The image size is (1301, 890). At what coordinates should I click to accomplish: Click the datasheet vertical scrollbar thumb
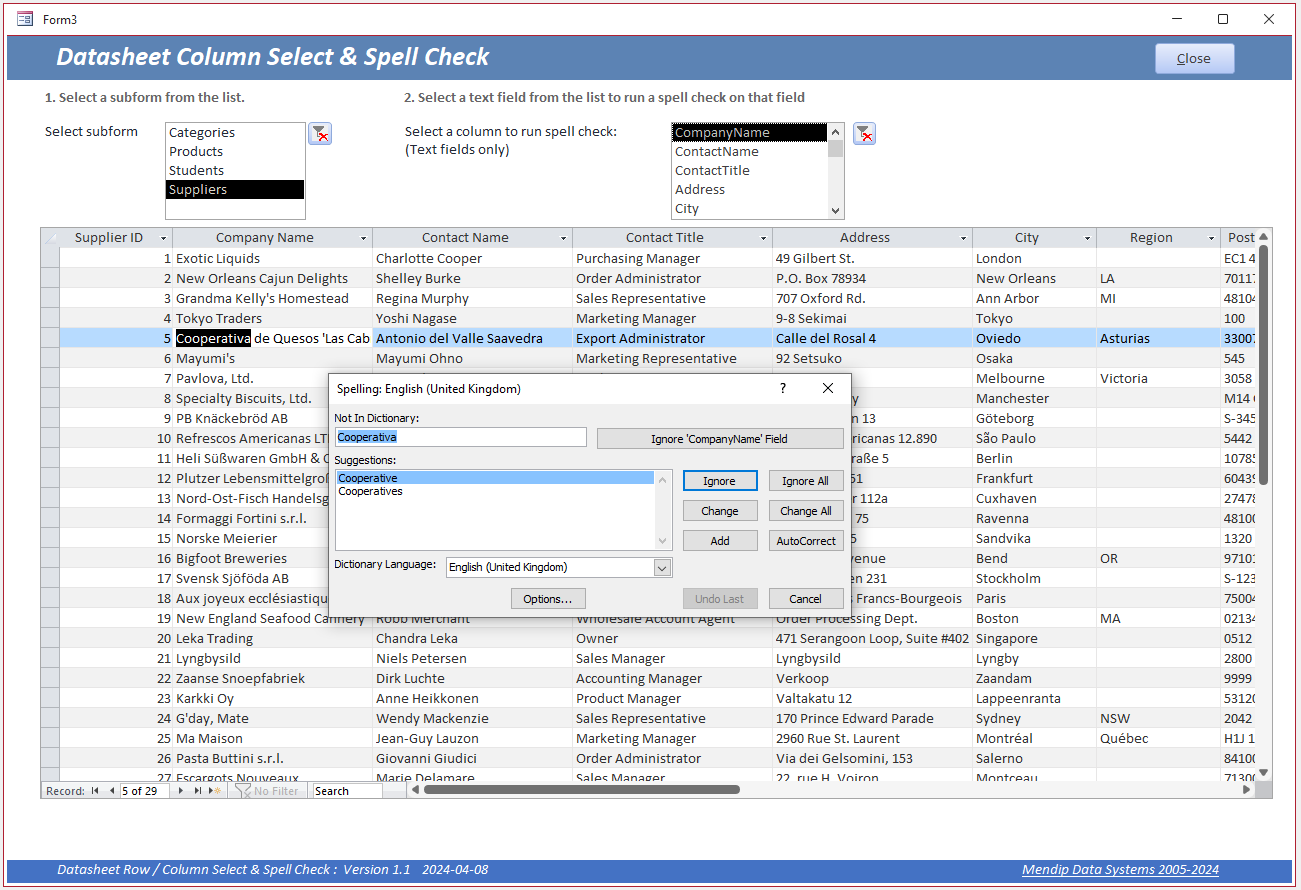1263,364
